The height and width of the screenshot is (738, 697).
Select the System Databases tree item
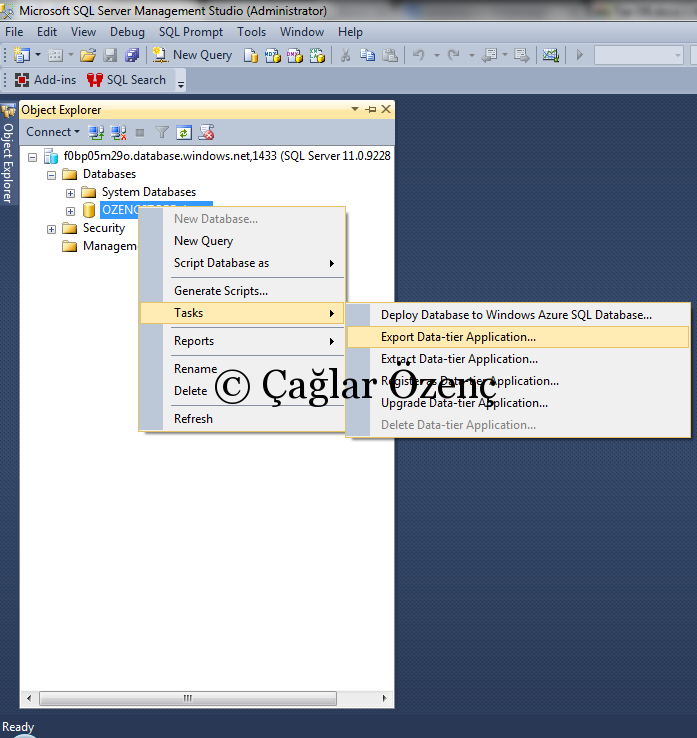pos(149,192)
